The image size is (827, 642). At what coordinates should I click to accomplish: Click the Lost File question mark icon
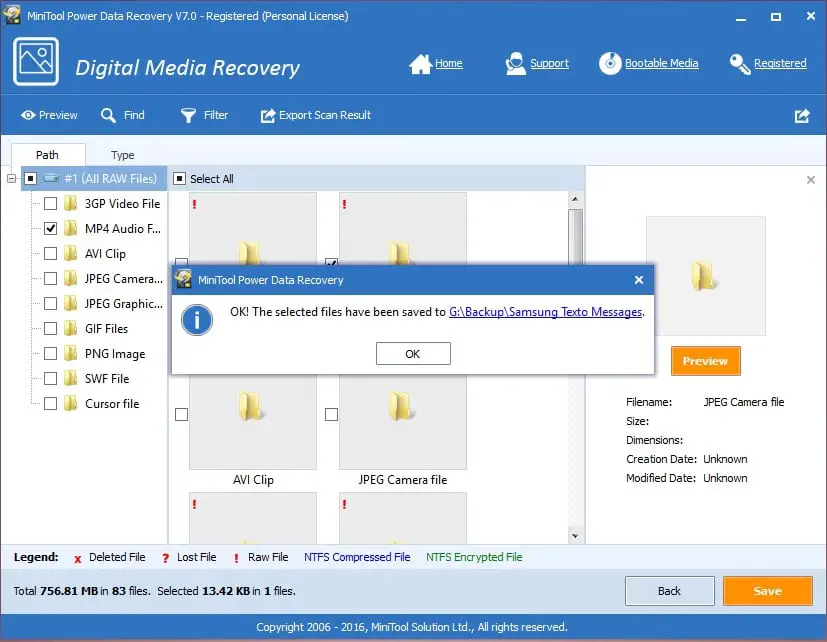coord(166,558)
